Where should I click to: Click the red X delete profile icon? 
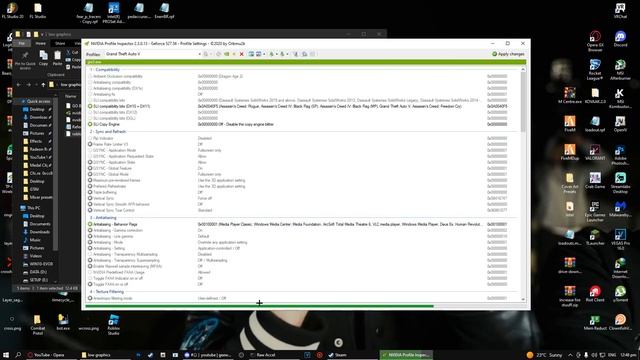coord(242,54)
